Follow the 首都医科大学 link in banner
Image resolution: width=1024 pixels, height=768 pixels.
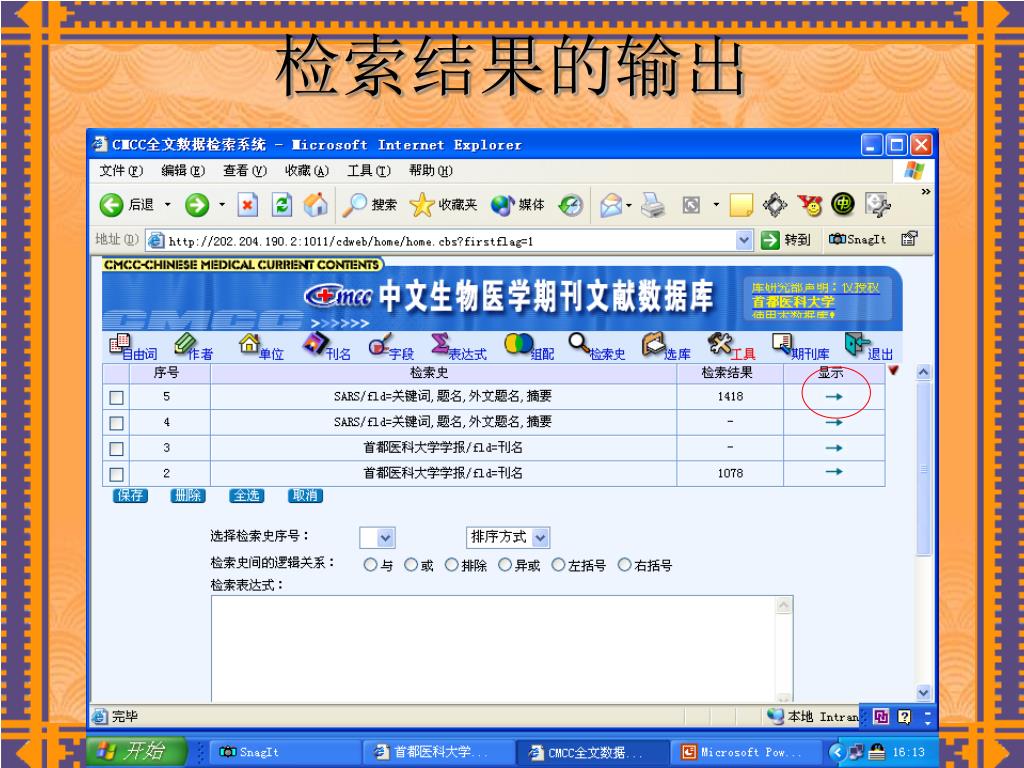click(793, 302)
